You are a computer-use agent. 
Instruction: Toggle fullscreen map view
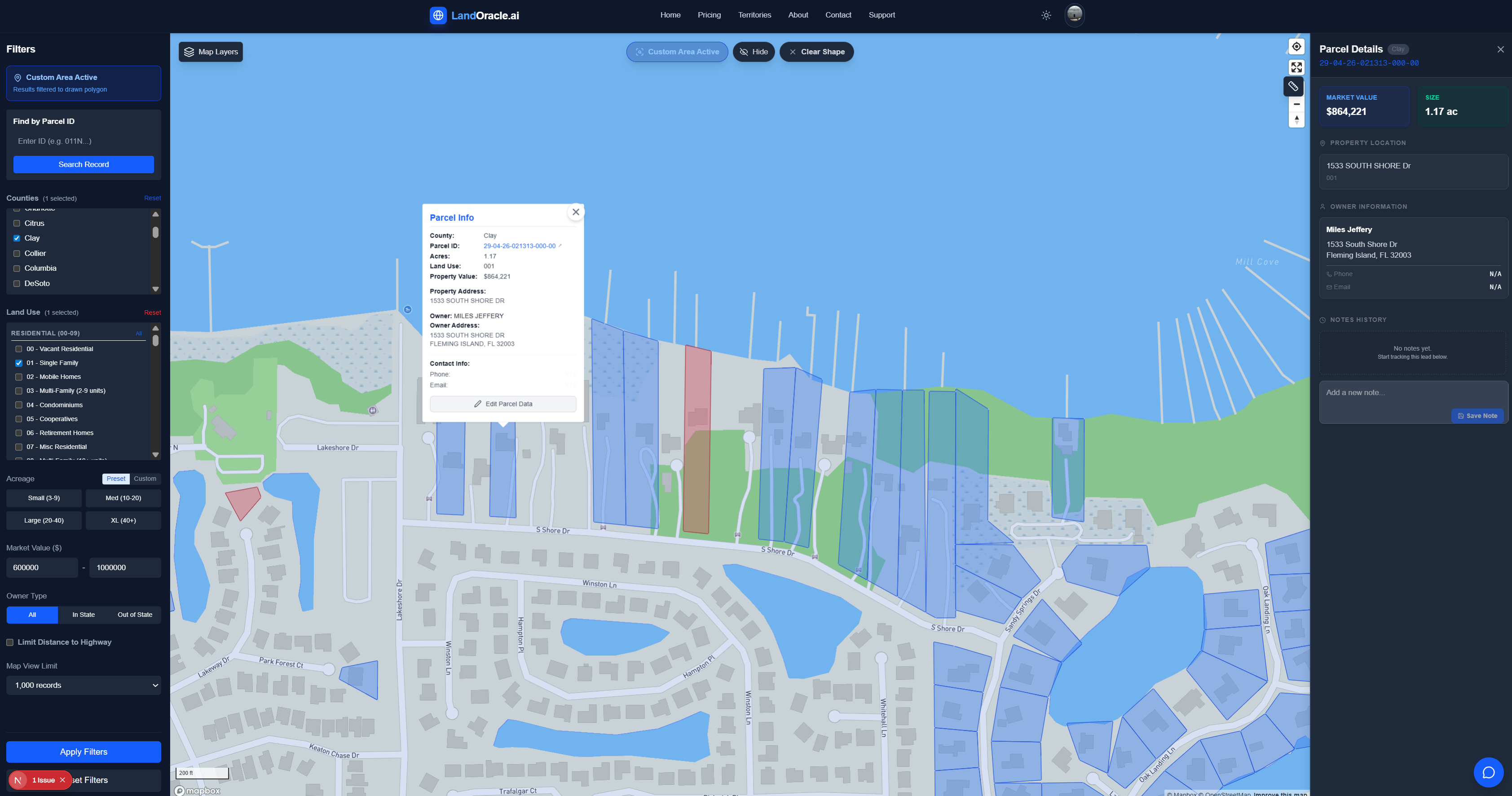point(1296,67)
